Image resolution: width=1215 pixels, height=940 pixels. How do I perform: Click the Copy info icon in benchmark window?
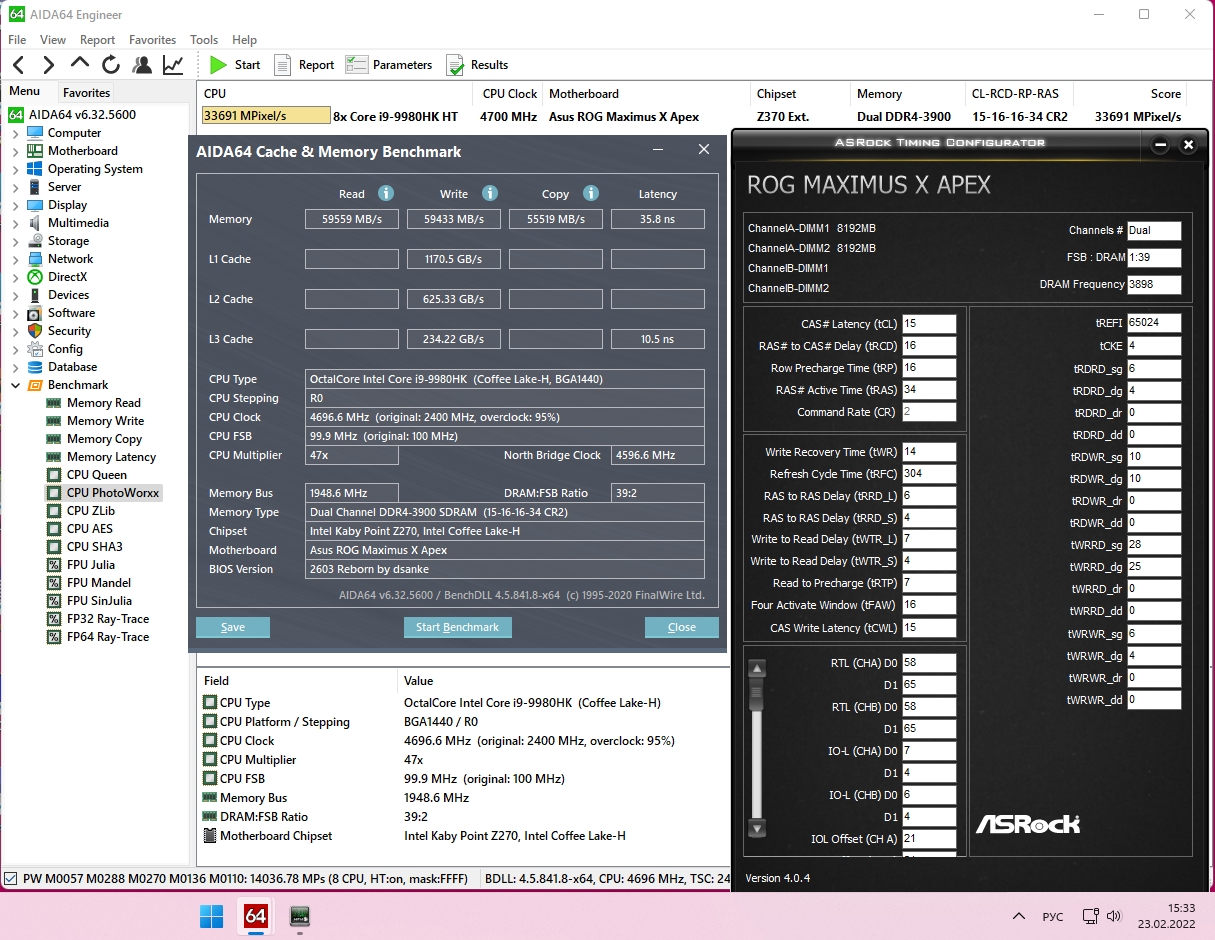tap(591, 193)
